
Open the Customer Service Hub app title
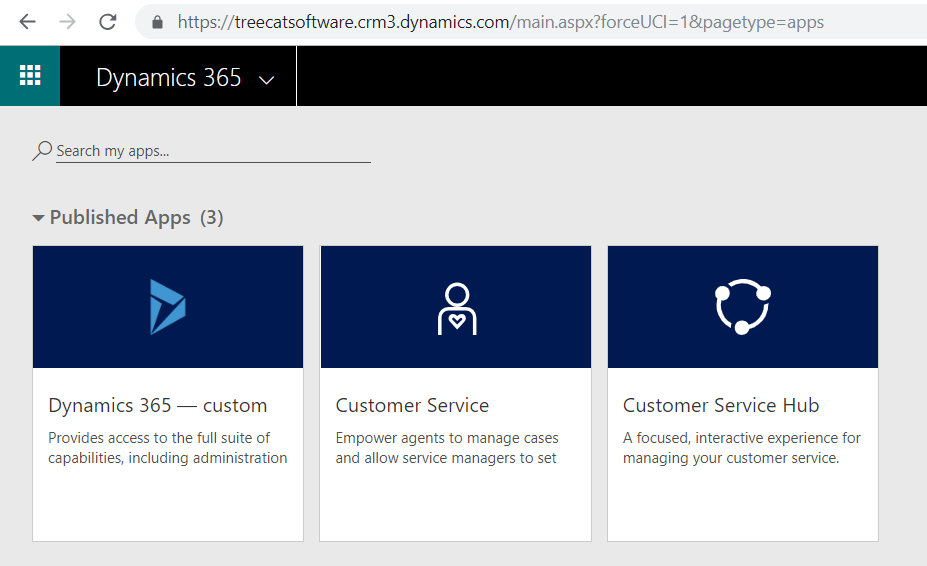point(721,405)
